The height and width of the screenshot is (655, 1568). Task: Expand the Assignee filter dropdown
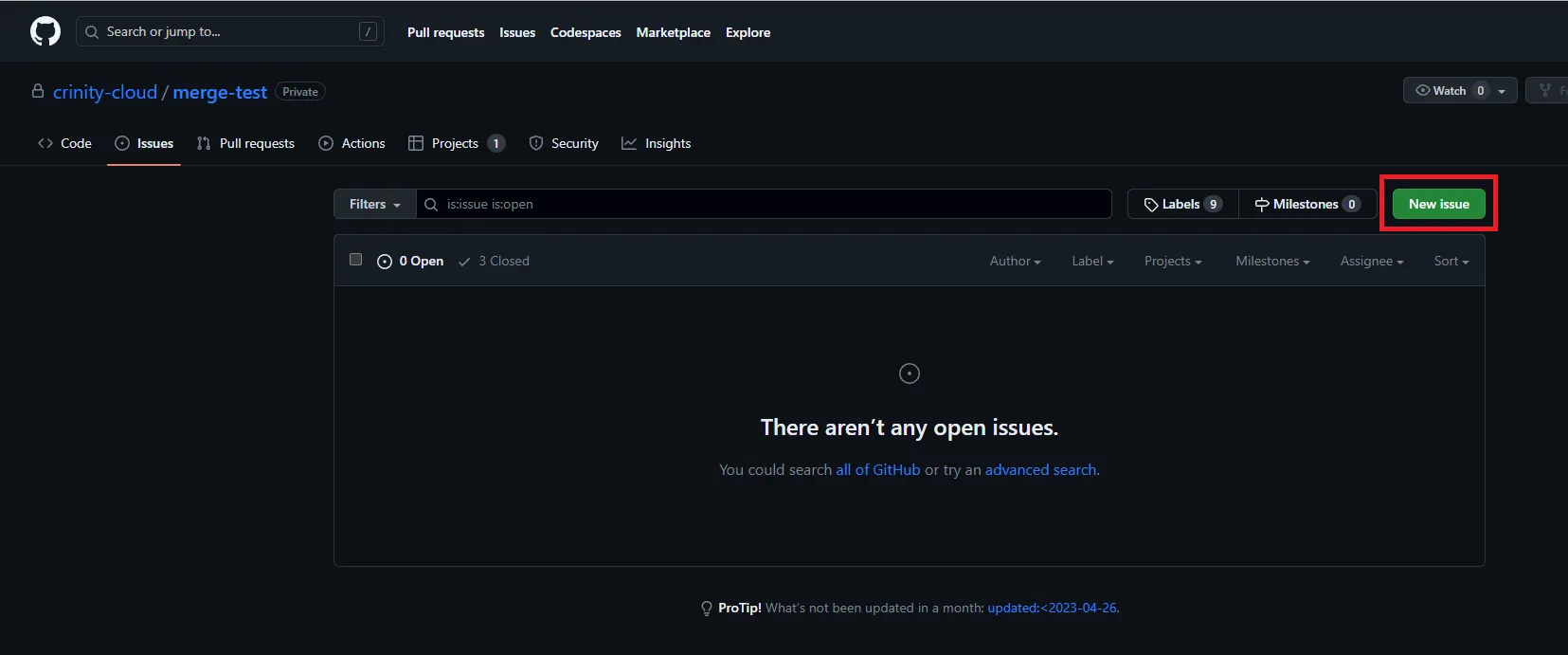pyautogui.click(x=1372, y=261)
